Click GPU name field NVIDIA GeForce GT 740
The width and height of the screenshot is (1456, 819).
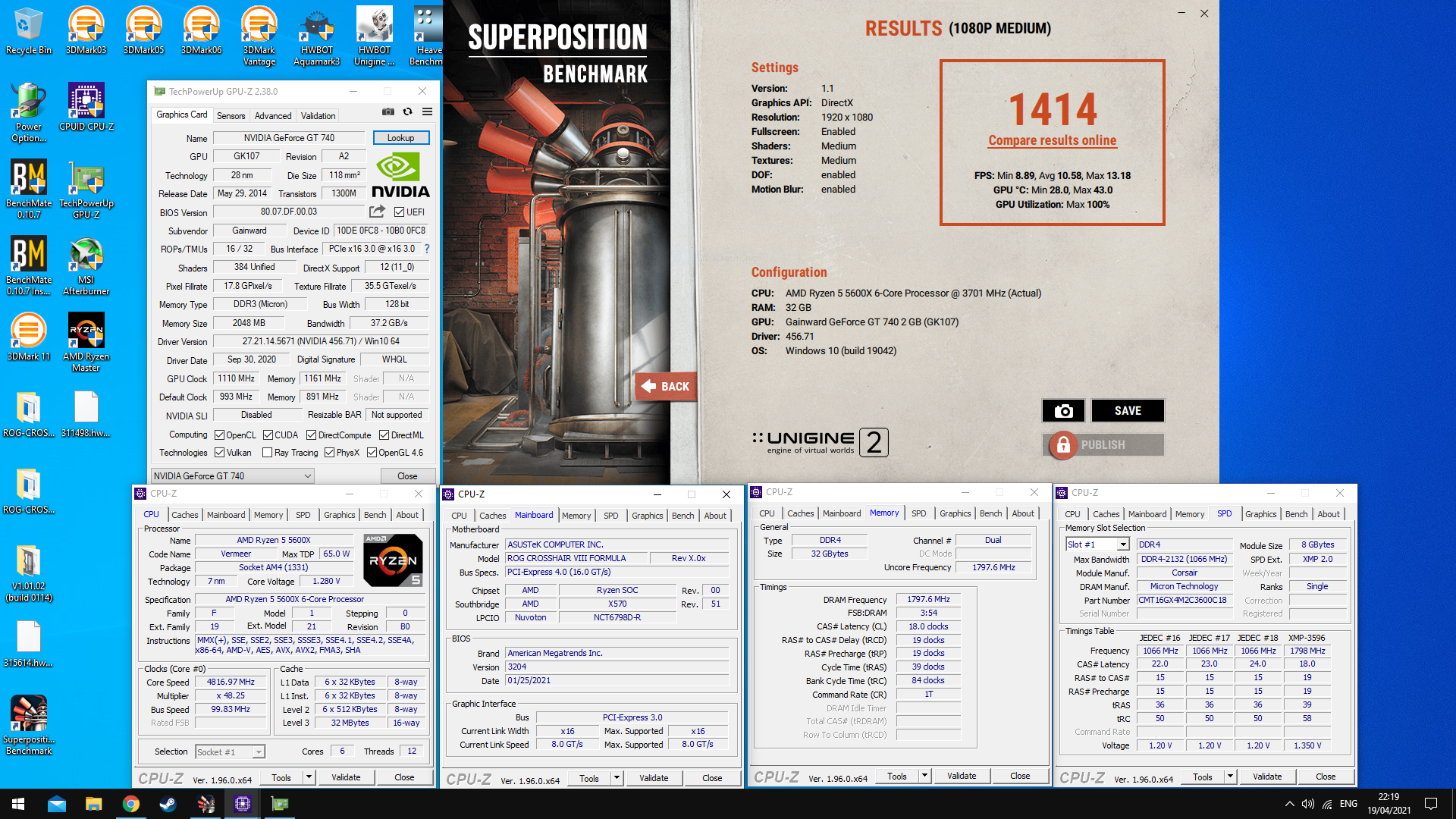pyautogui.click(x=289, y=138)
